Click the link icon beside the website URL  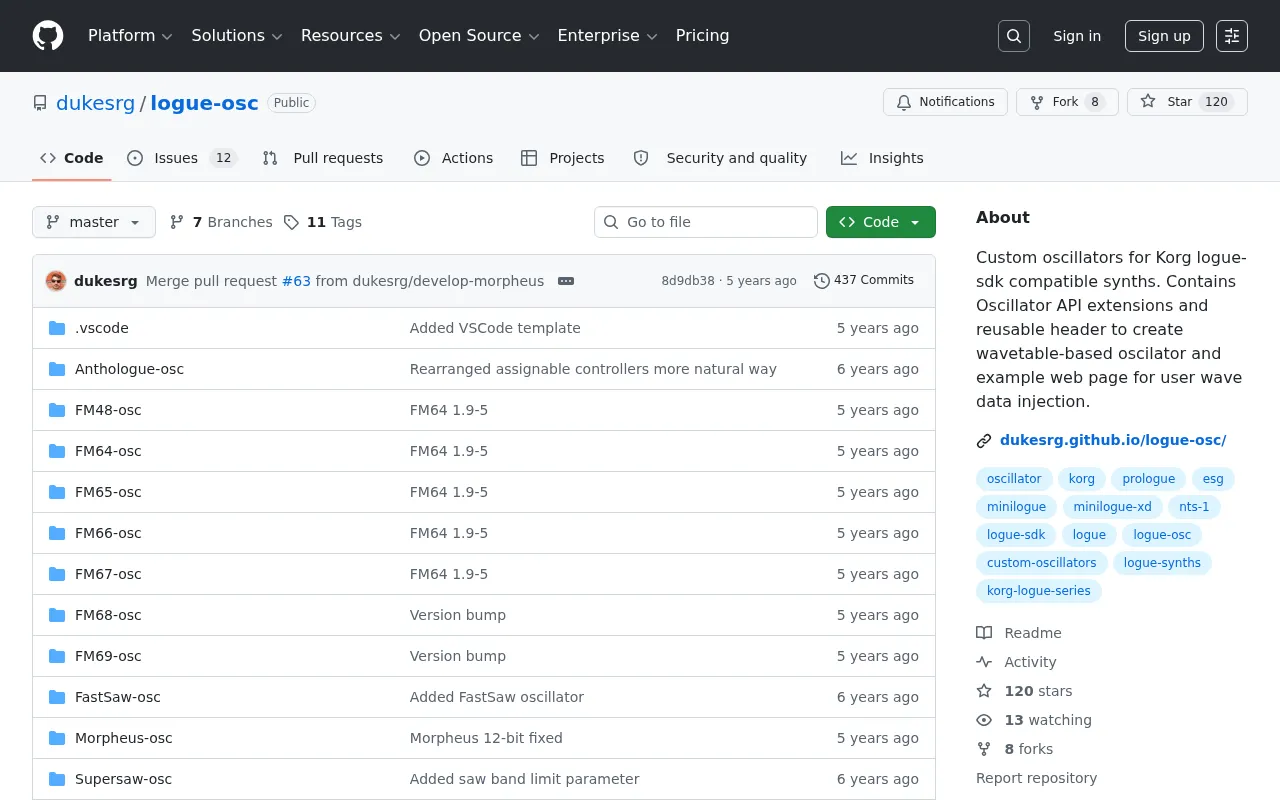[984, 440]
